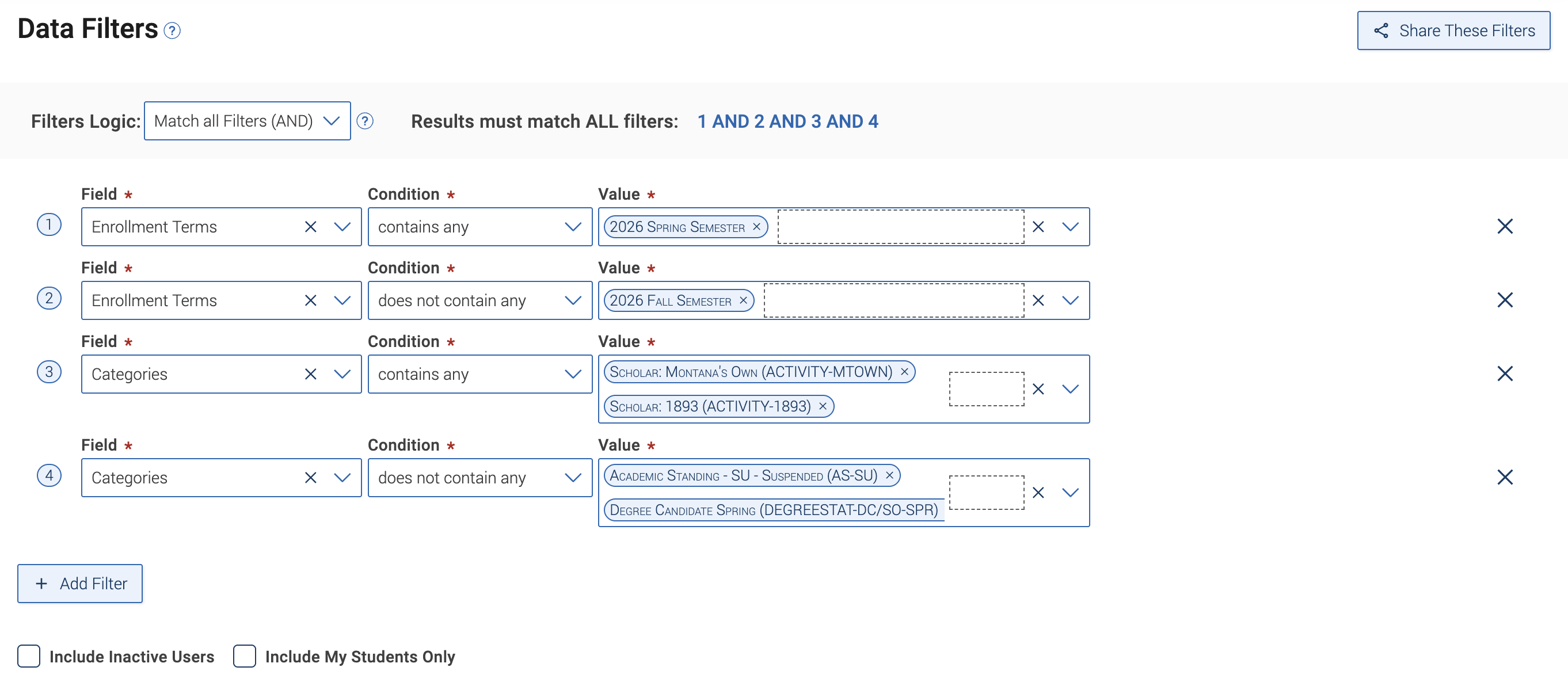The width and height of the screenshot is (1568, 686).
Task: Enable Include My Students Only checkbox
Action: coord(244,657)
